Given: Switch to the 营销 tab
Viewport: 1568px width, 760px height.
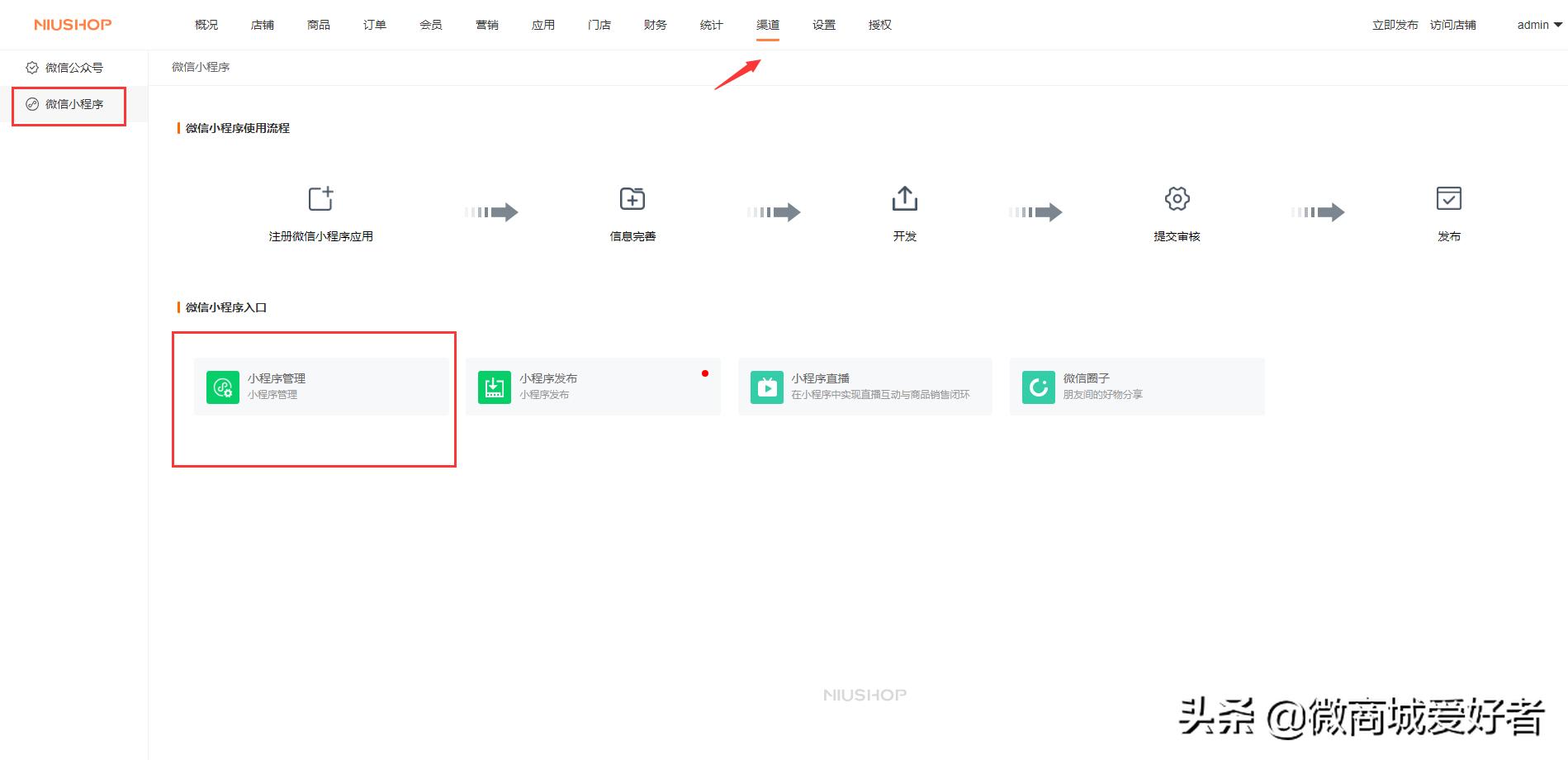Looking at the screenshot, I should click(x=486, y=25).
